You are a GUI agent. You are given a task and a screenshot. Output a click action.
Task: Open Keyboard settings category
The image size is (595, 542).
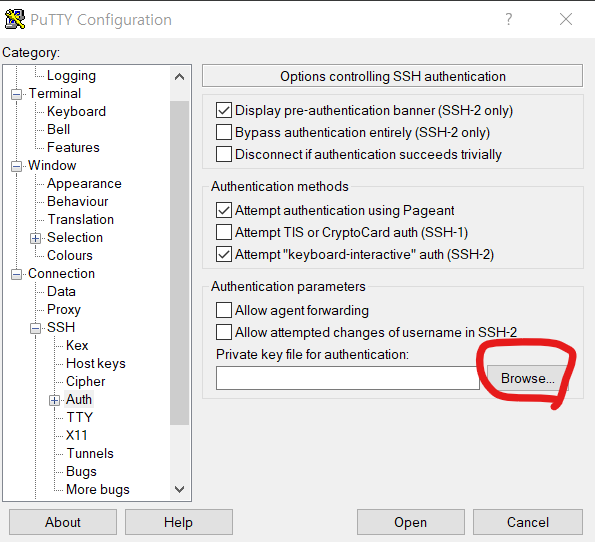pos(76,111)
